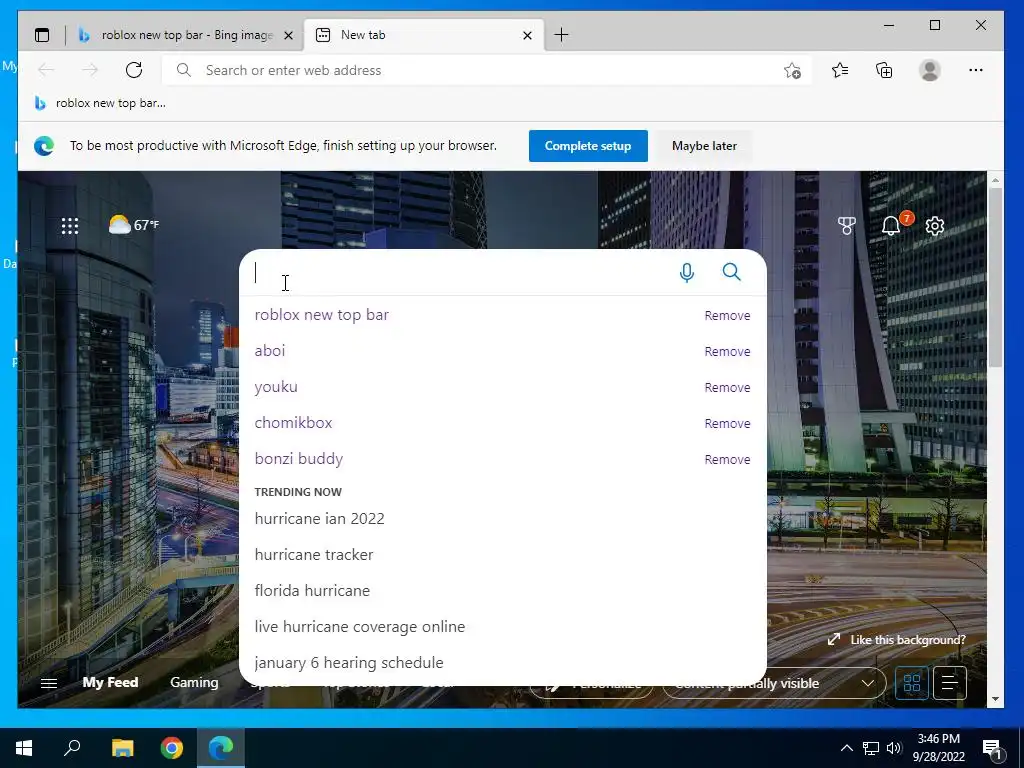Open the Windows Start menu

pos(24,748)
